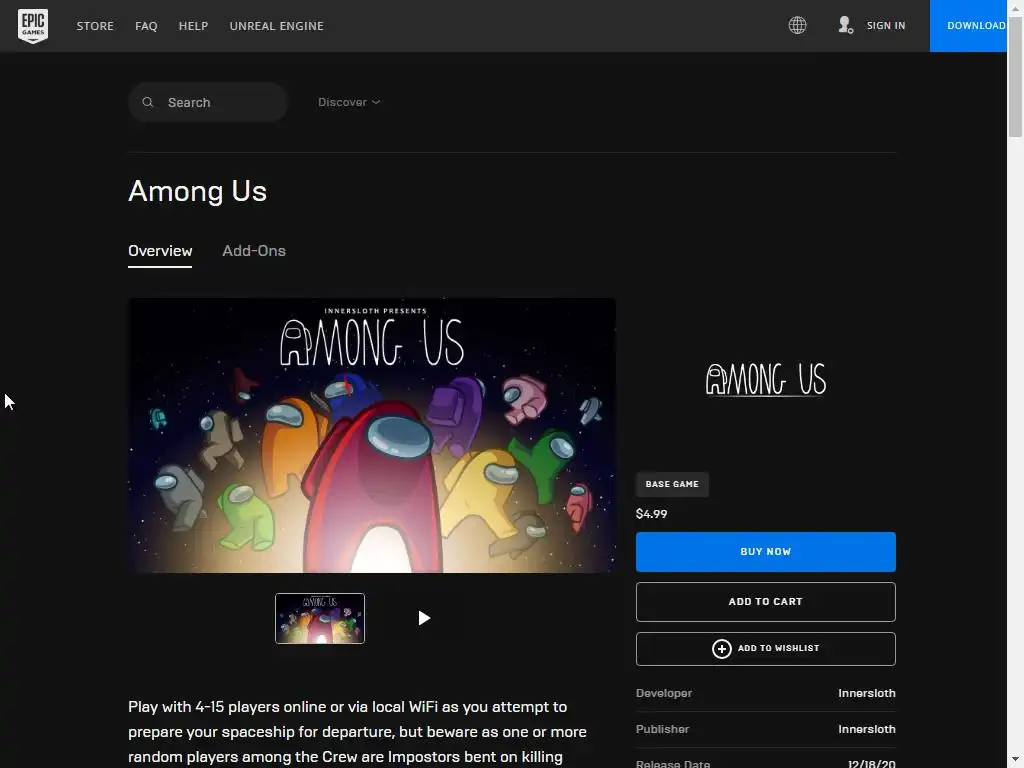The height and width of the screenshot is (768, 1024).
Task: Click the ADD TO WISHLIST button
Action: coord(765,648)
